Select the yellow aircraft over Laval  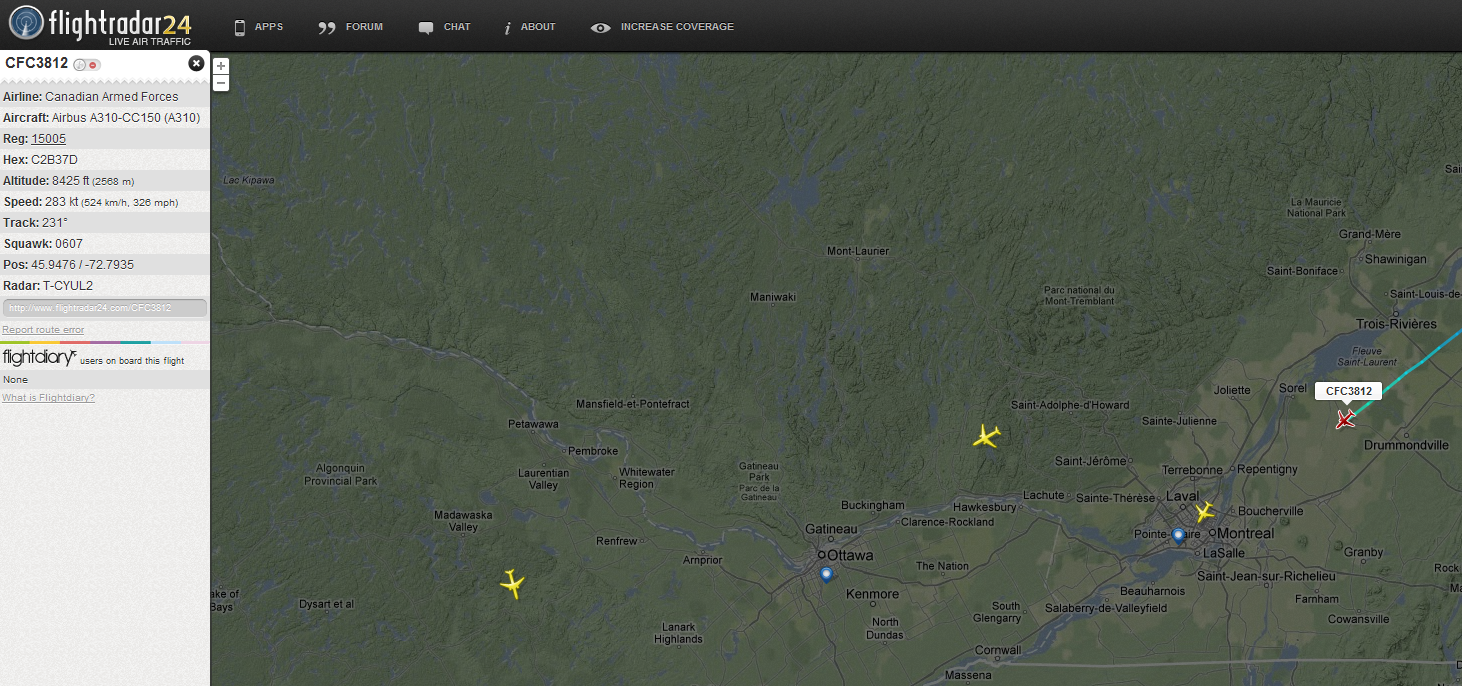pos(1204,512)
